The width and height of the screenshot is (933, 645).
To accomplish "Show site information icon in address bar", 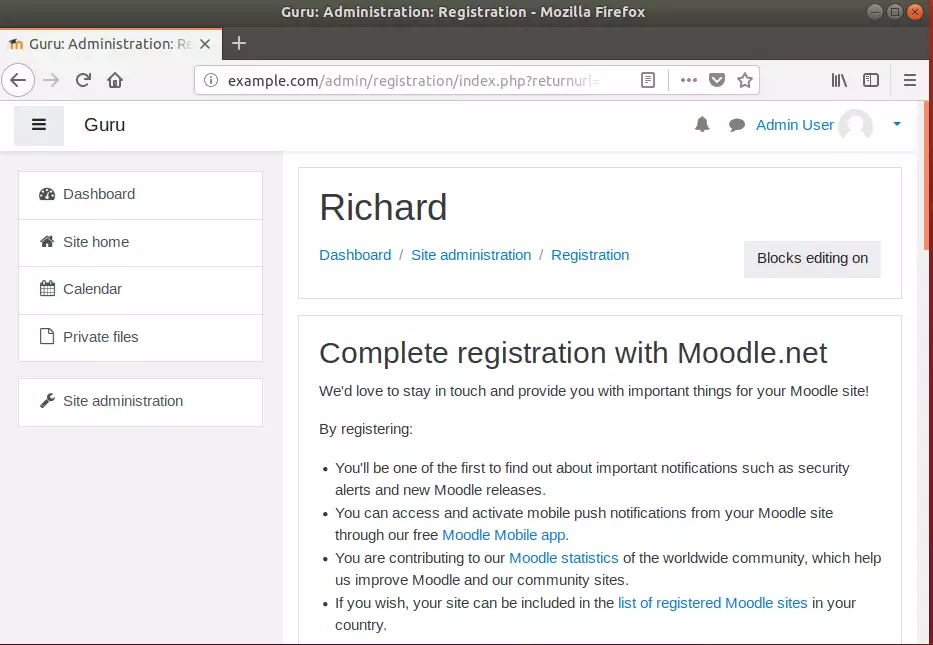I will point(211,80).
